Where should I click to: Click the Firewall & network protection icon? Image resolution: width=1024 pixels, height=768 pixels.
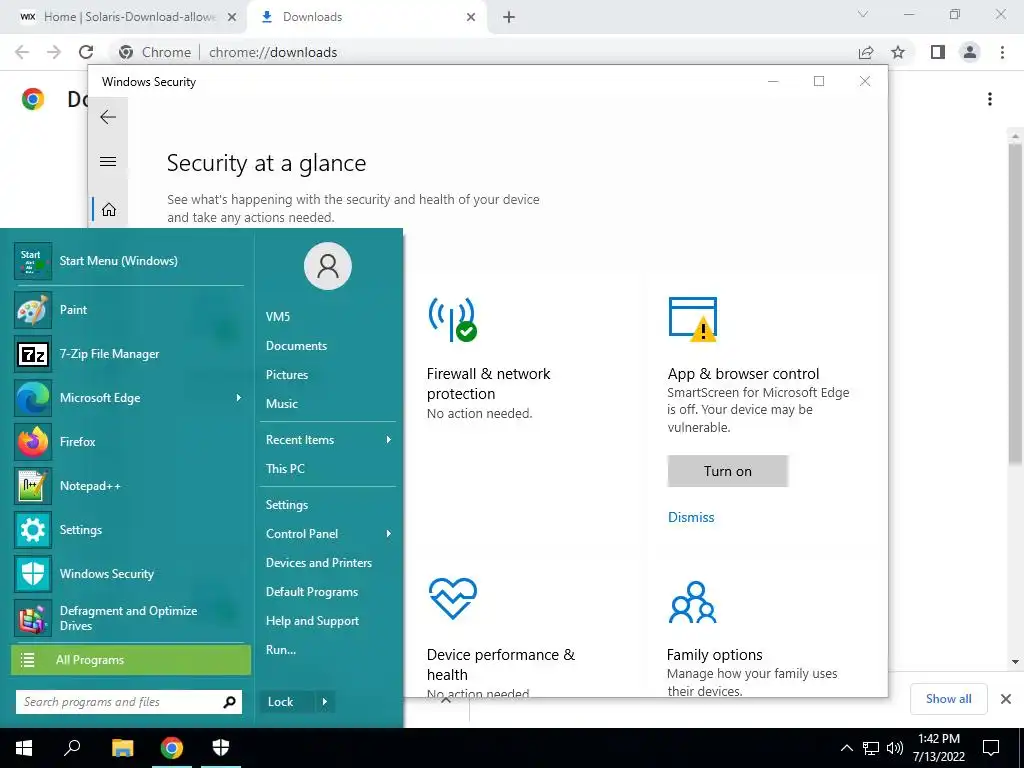453,319
